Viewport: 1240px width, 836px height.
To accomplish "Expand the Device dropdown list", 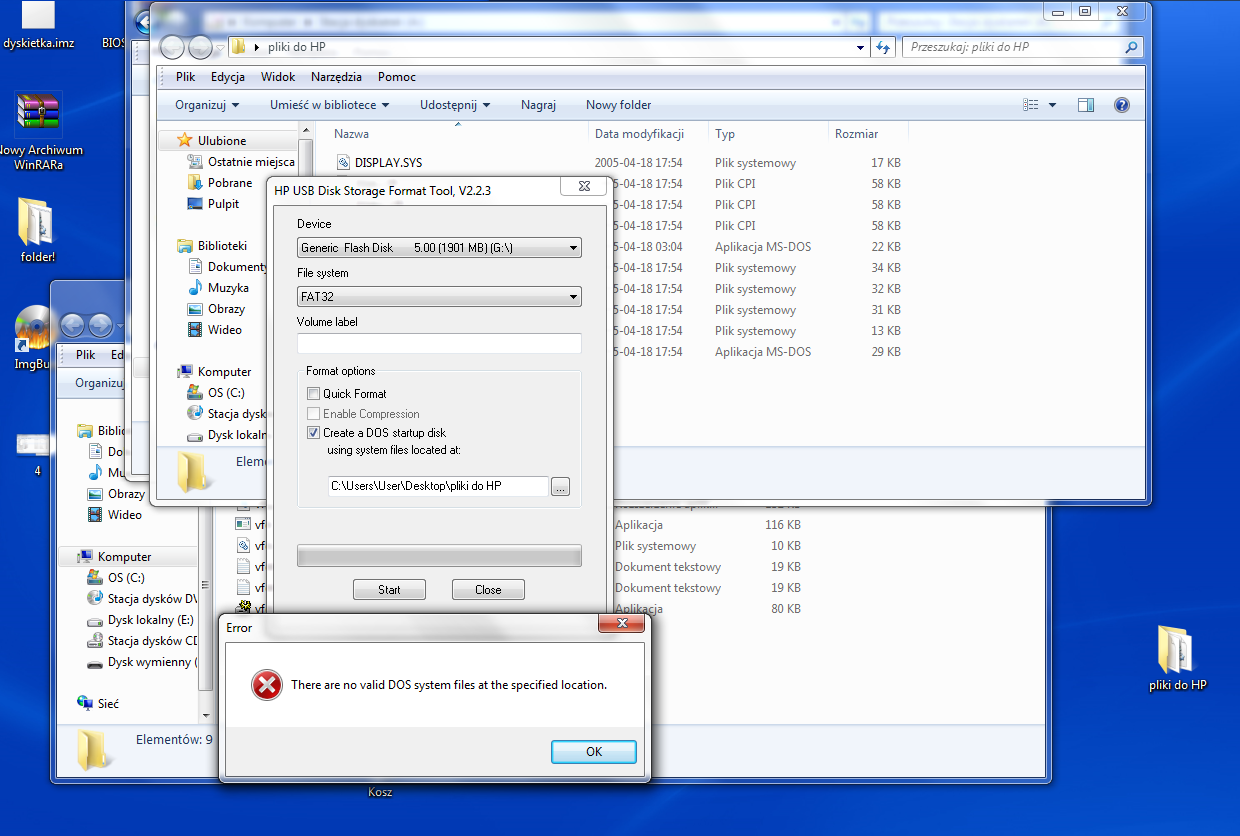I will pos(439,248).
